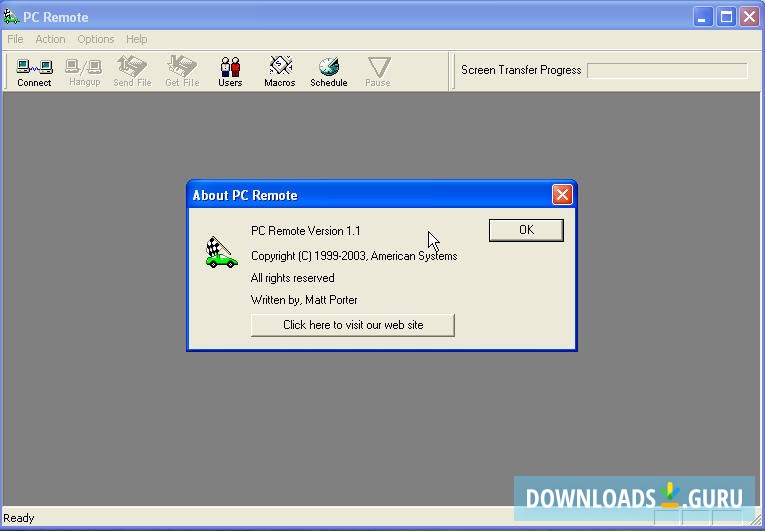765x531 pixels.
Task: Click the 'PC Remote Version 1.1' text
Action: tap(305, 231)
